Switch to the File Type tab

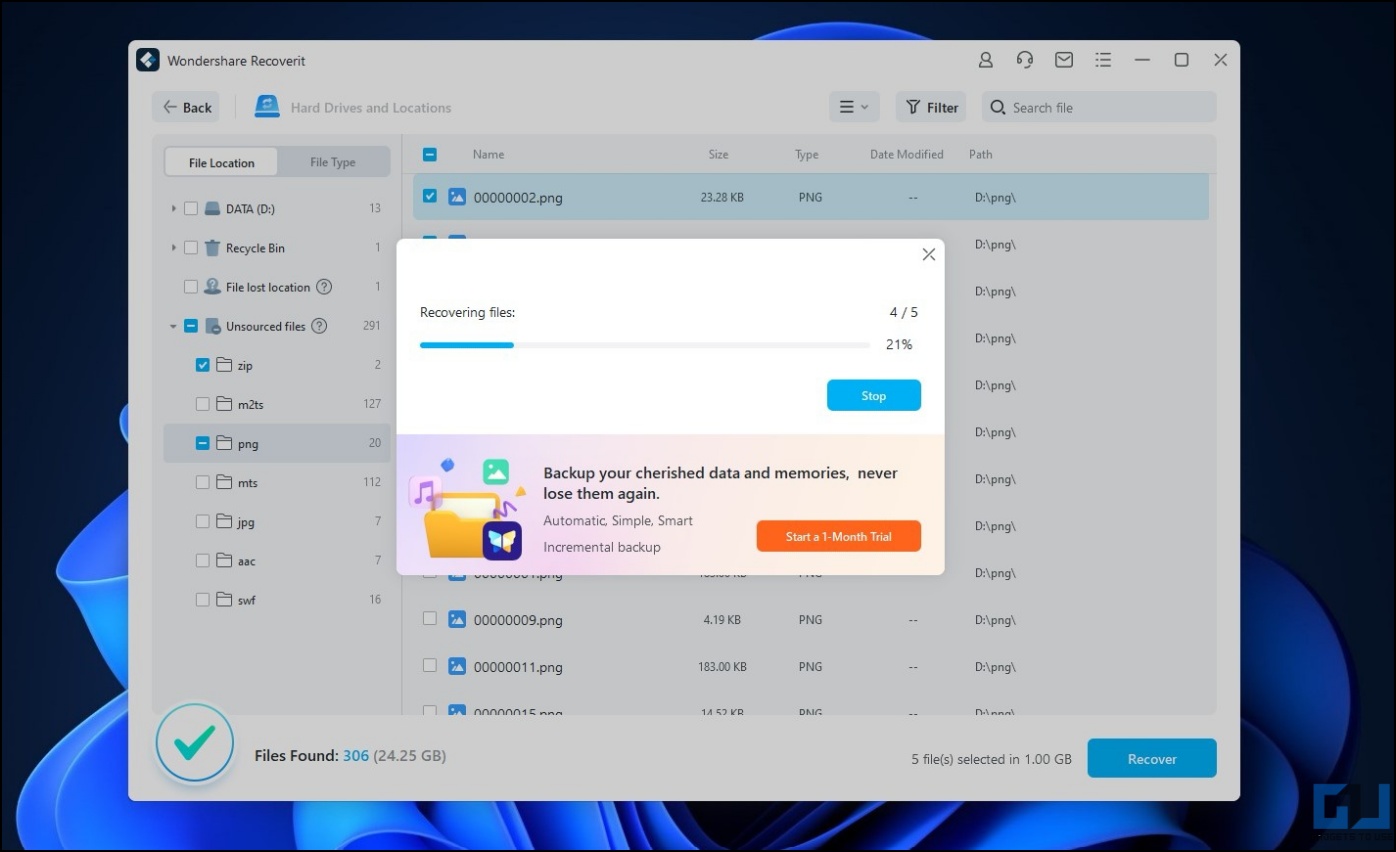(x=333, y=162)
